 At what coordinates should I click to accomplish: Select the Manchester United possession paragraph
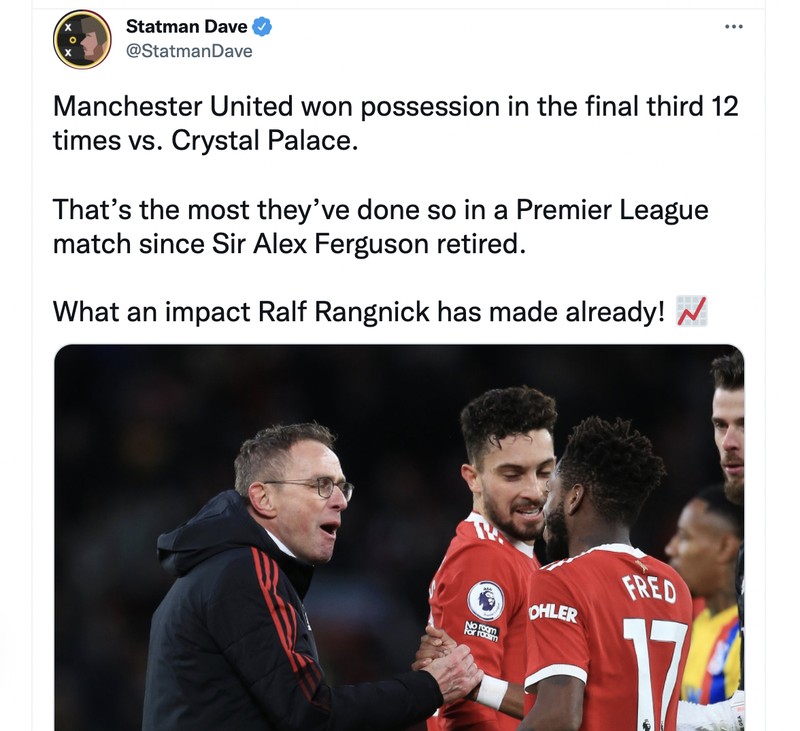point(395,123)
